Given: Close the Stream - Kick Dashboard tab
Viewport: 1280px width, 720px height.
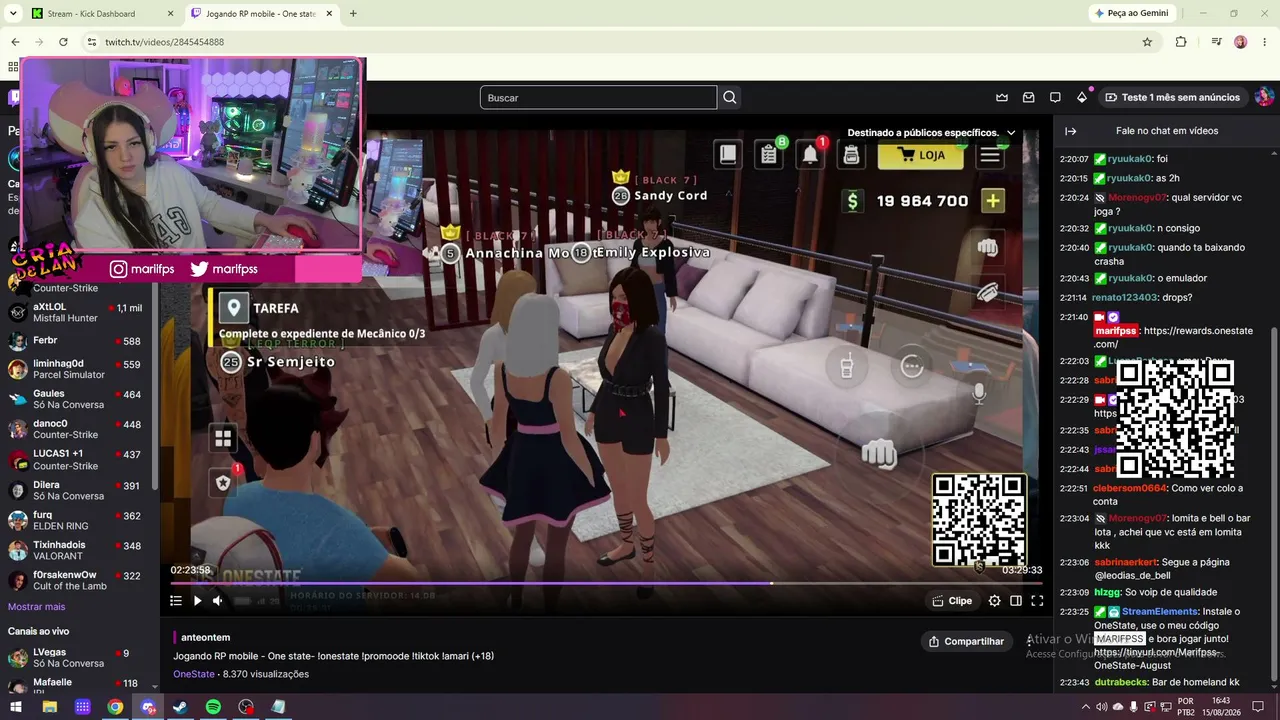Looking at the screenshot, I should click(169, 14).
